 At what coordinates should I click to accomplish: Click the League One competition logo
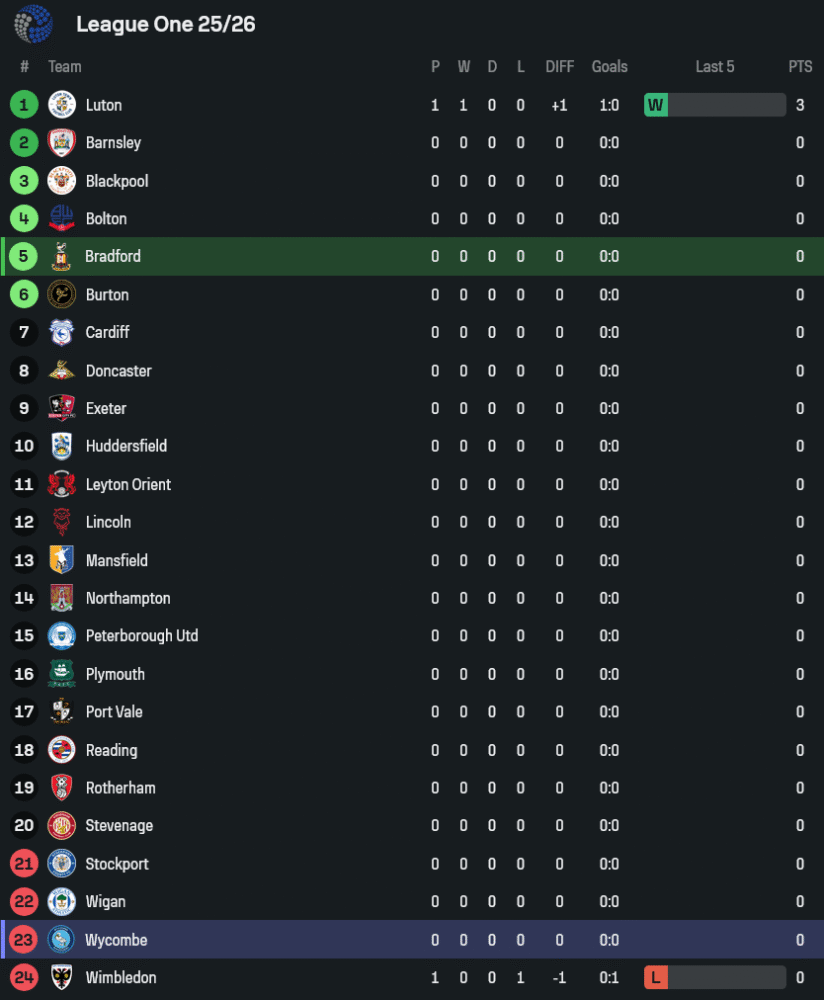33,24
